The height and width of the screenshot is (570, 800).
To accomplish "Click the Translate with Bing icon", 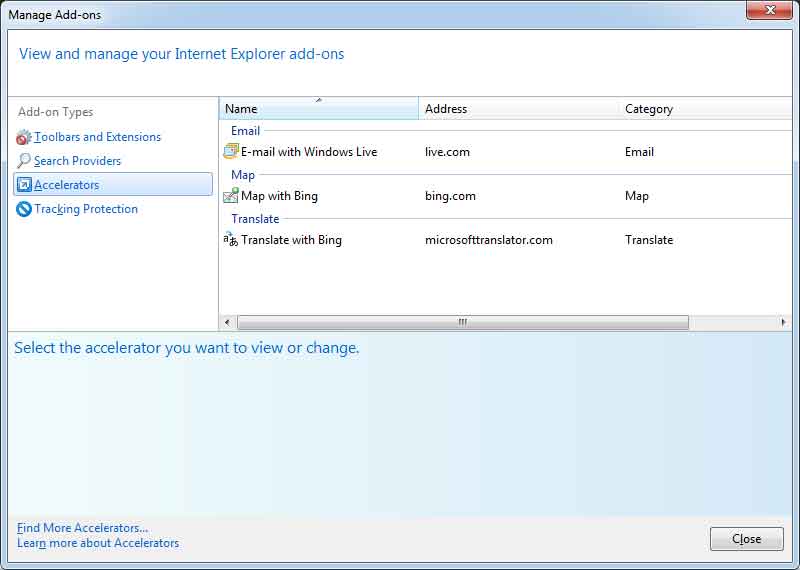I will click(231, 239).
